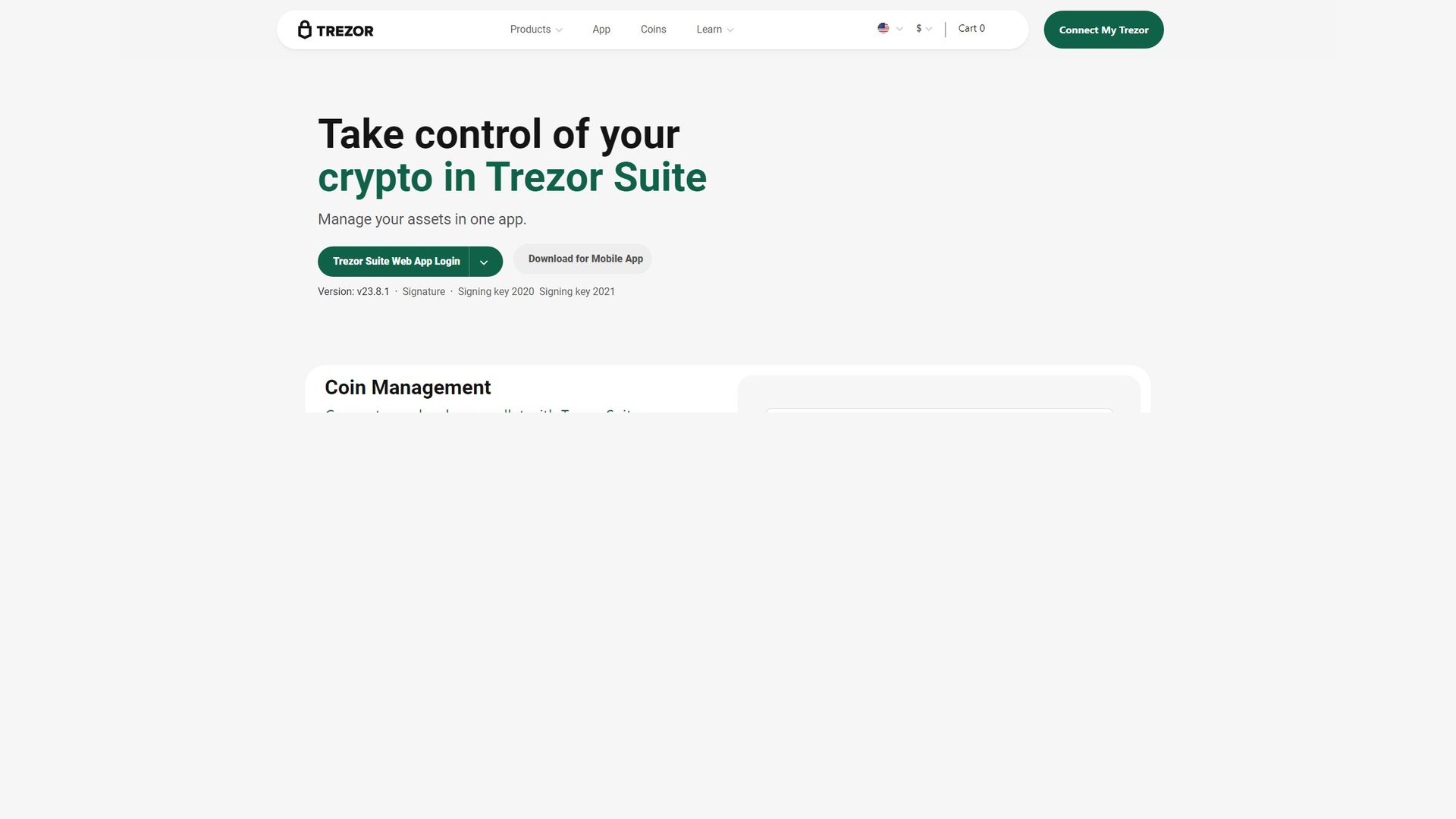Open the Coins page

point(654,30)
